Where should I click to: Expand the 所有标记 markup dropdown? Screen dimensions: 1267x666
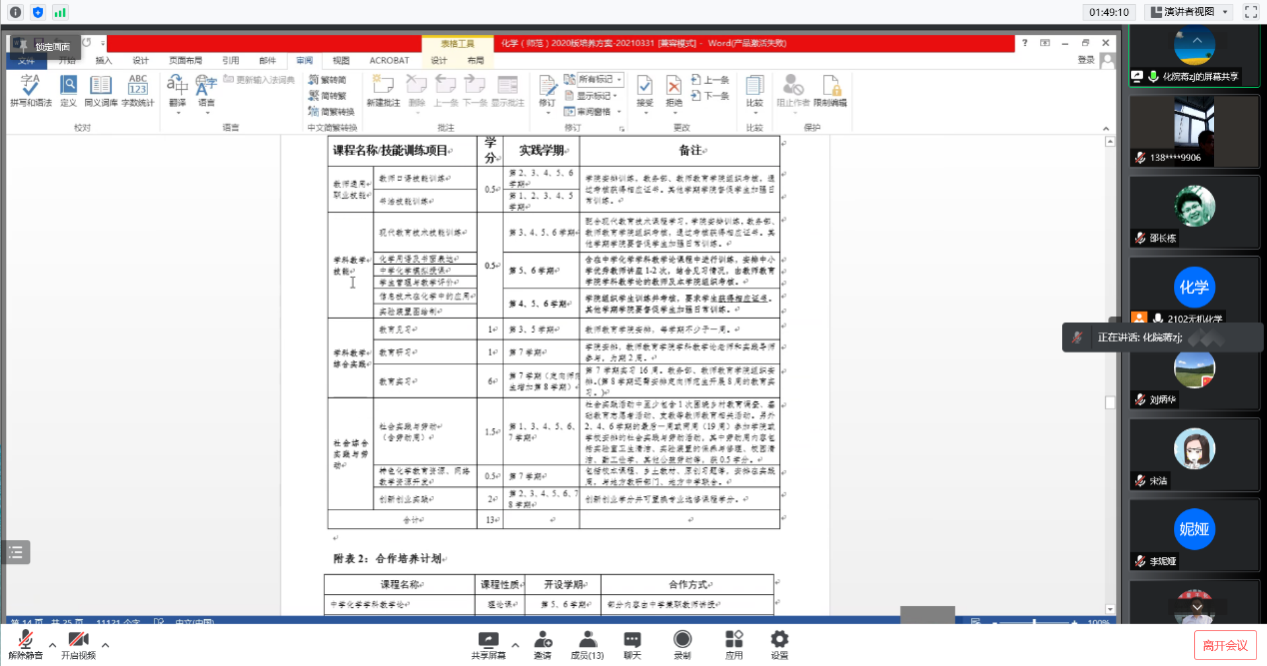[x=600, y=79]
